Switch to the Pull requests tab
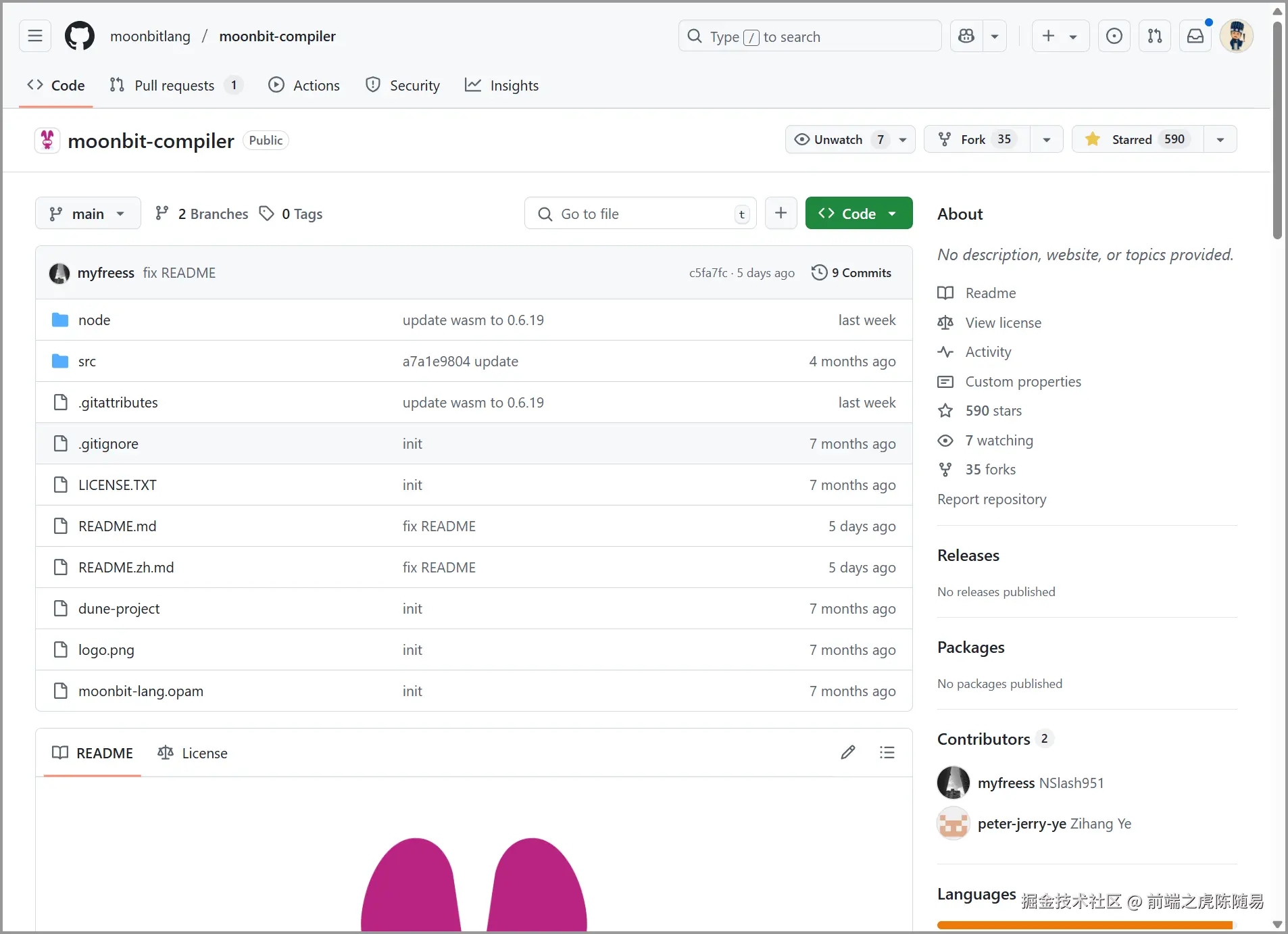Screen dimensions: 1288x934 pyautogui.click(x=176, y=85)
